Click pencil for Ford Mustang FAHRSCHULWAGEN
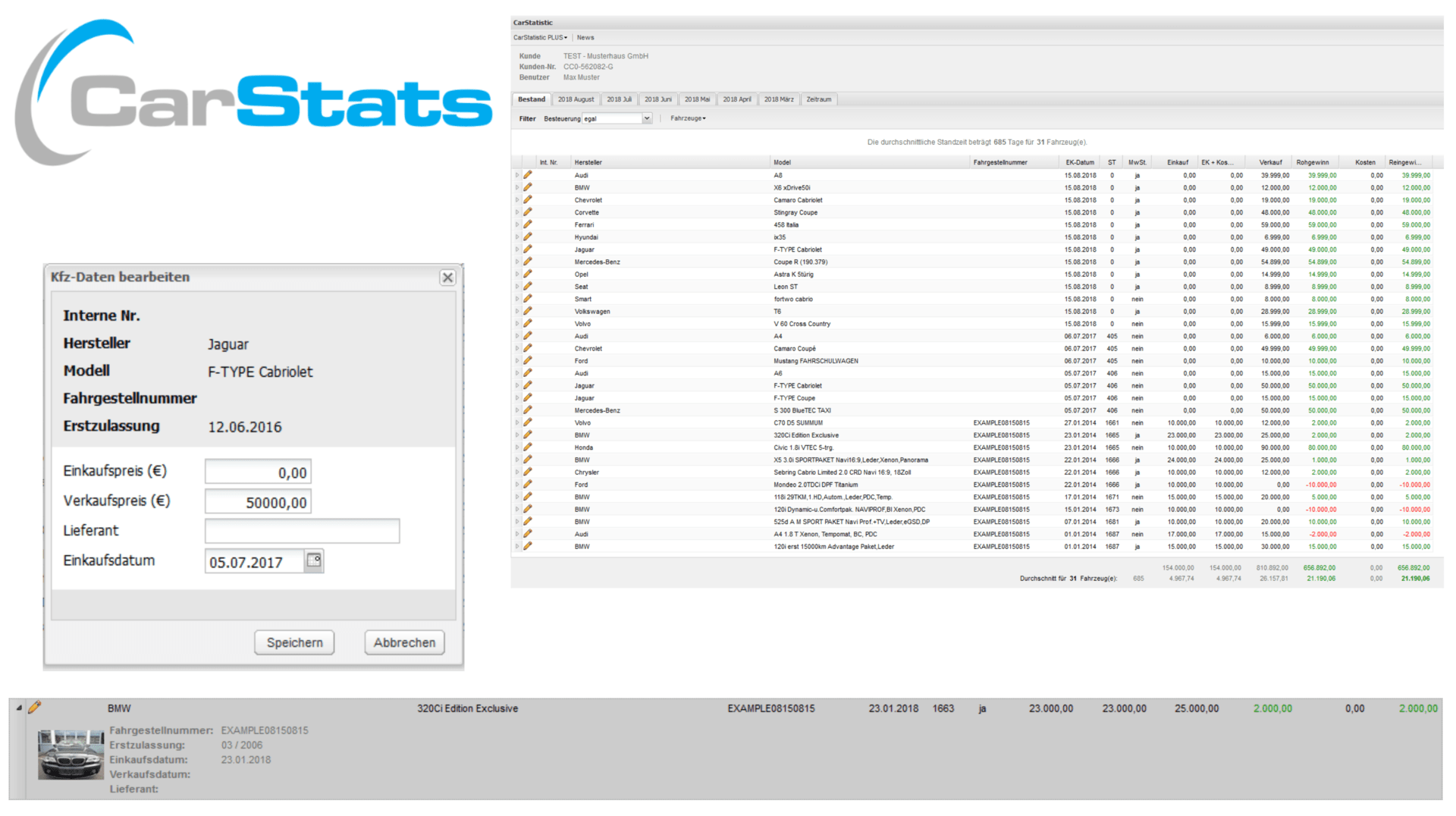Viewport: 1456px width, 816px height. point(528,361)
